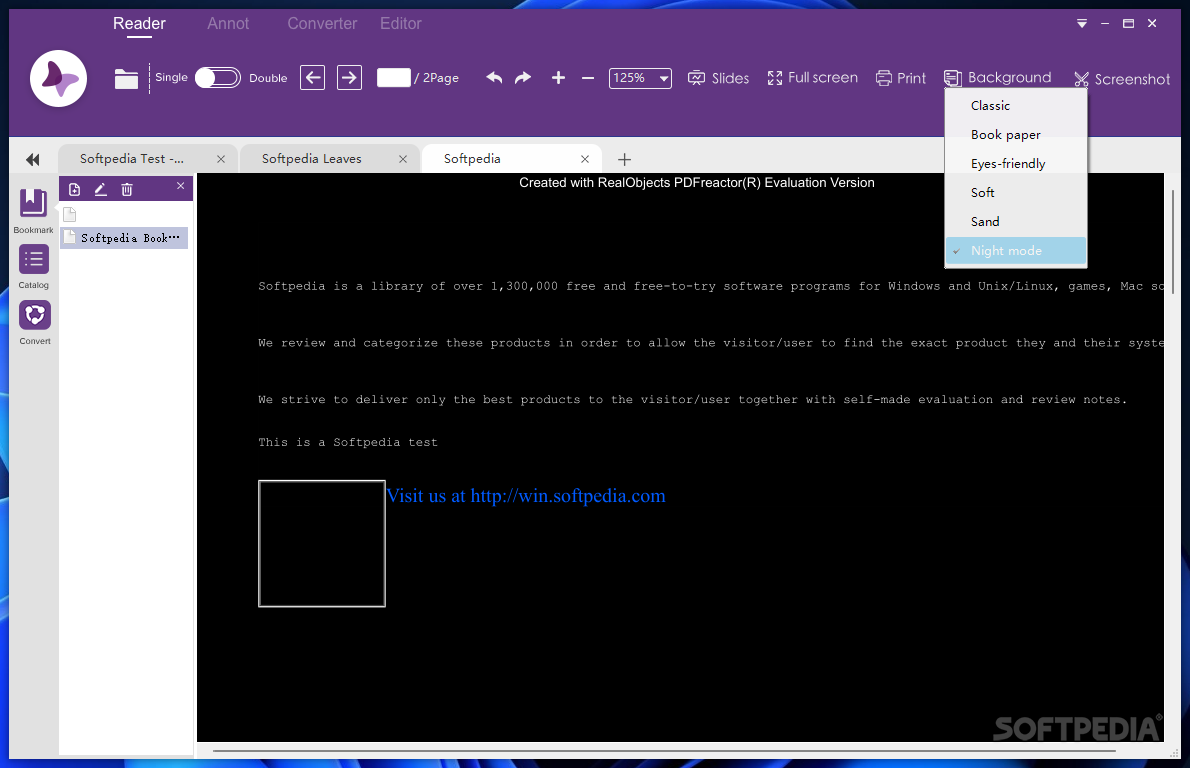Select the Classic background option

(1015, 105)
